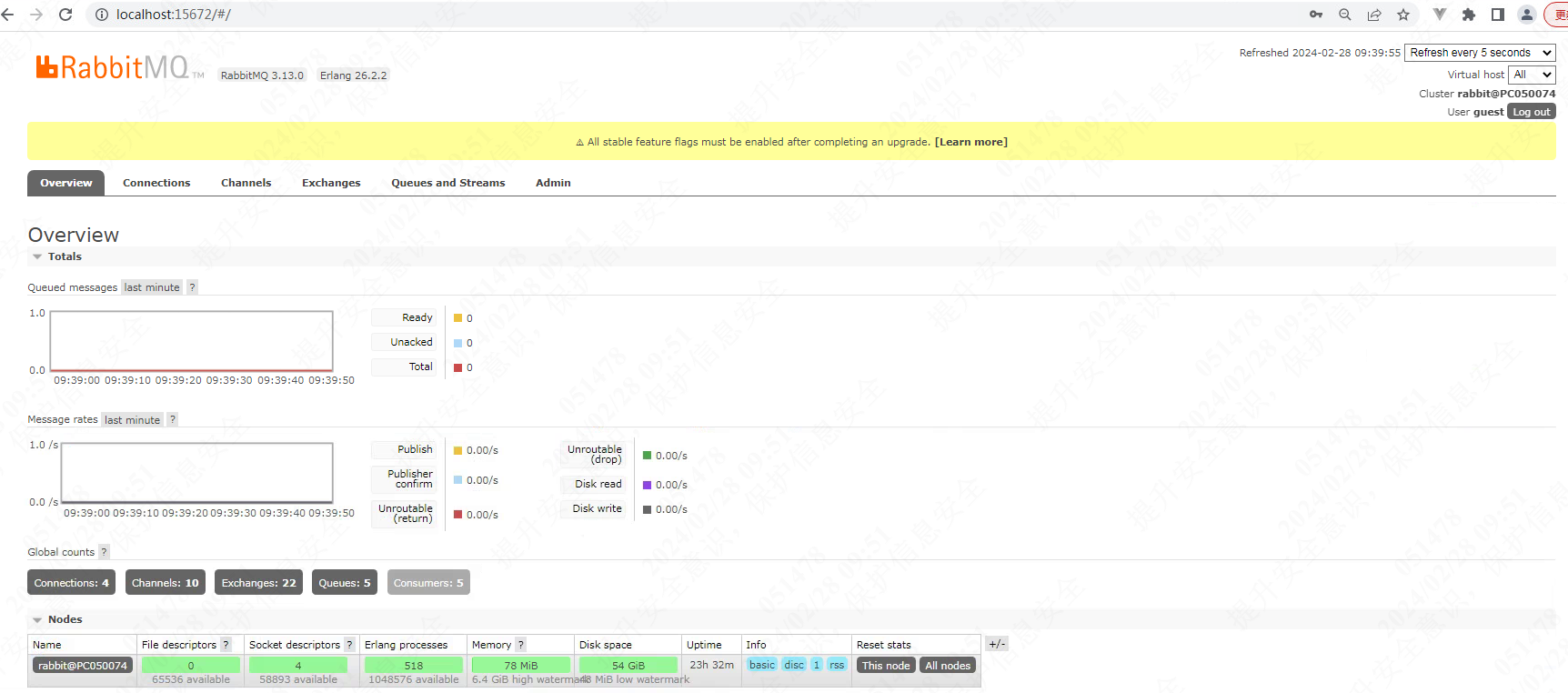
Task: Reset stats for This node
Action: coord(886,666)
